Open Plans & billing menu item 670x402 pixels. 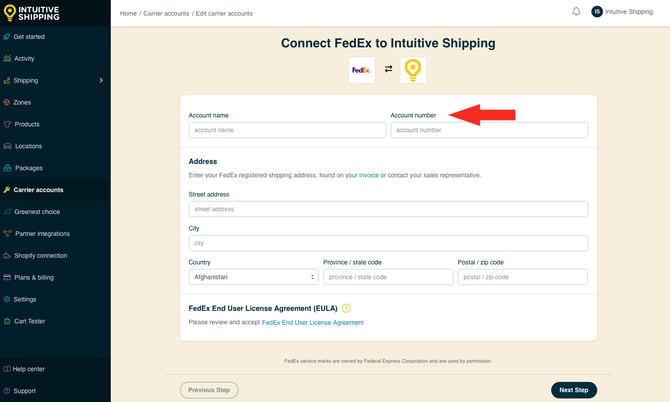coord(34,277)
